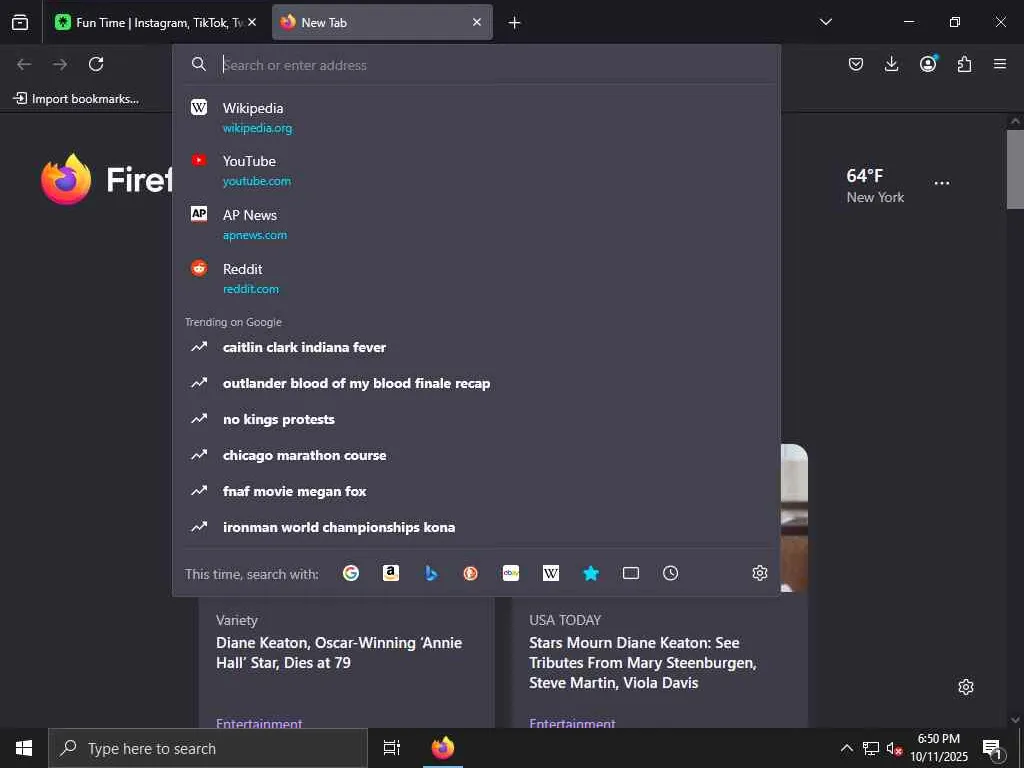Close the Fun Time tab
This screenshot has width=1024, height=768.
click(x=252, y=22)
